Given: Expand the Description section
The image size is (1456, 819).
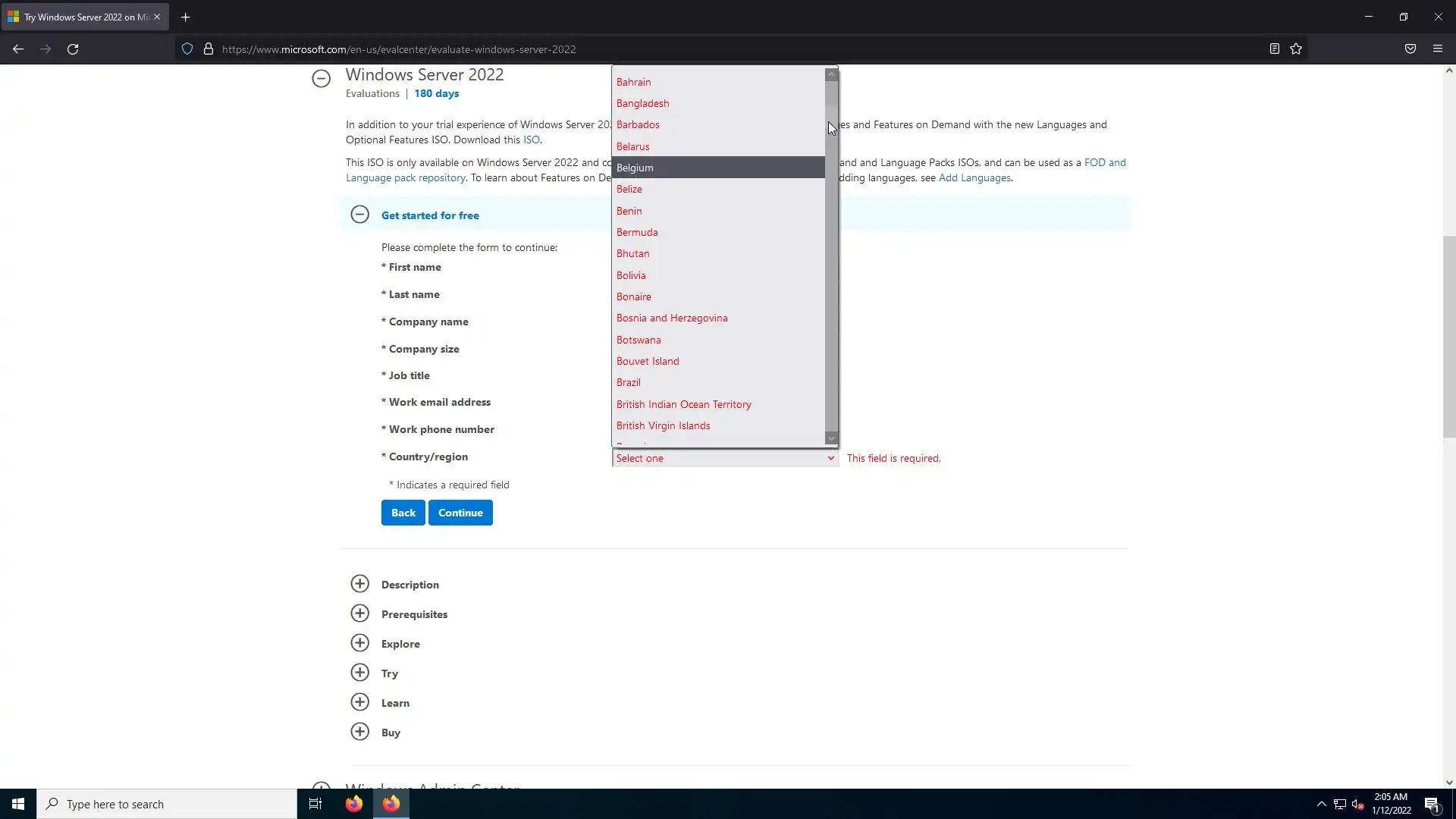Looking at the screenshot, I should click(360, 584).
